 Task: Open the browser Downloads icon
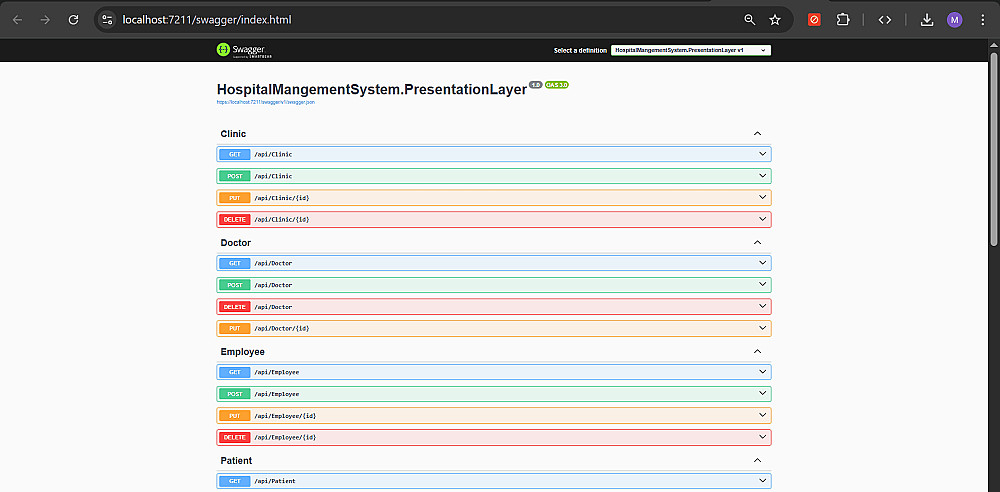point(927,20)
